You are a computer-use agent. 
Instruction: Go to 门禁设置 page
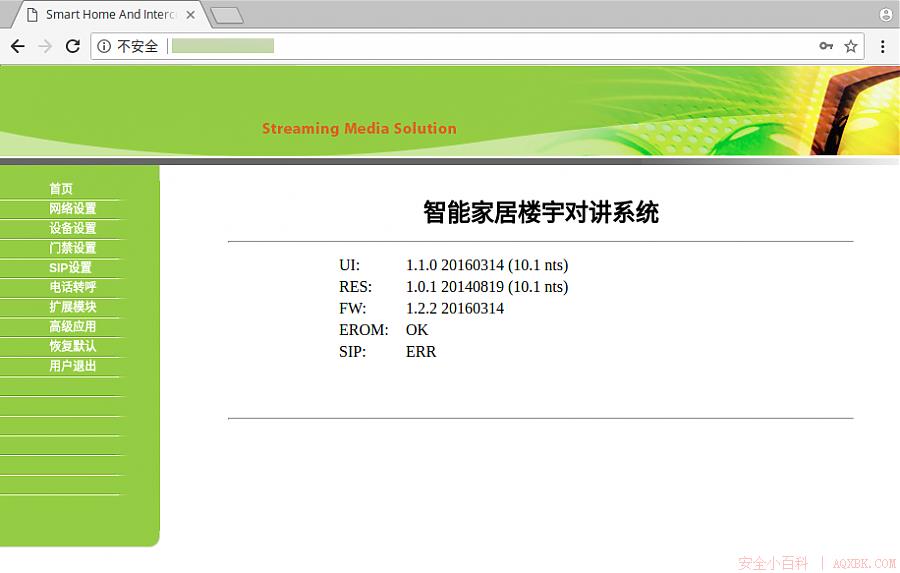tap(73, 247)
